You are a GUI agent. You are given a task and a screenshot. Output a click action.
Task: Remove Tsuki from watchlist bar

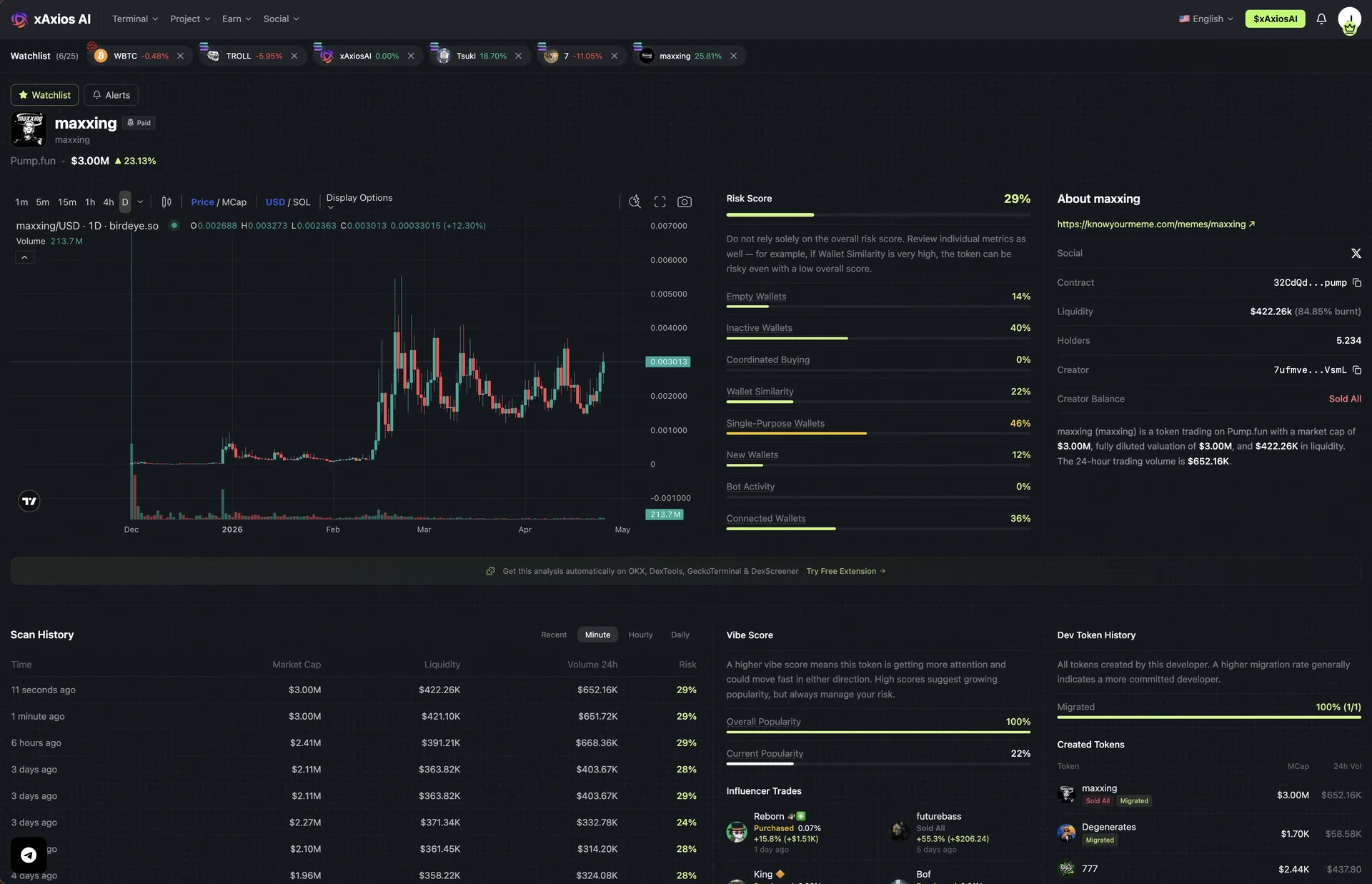(518, 56)
